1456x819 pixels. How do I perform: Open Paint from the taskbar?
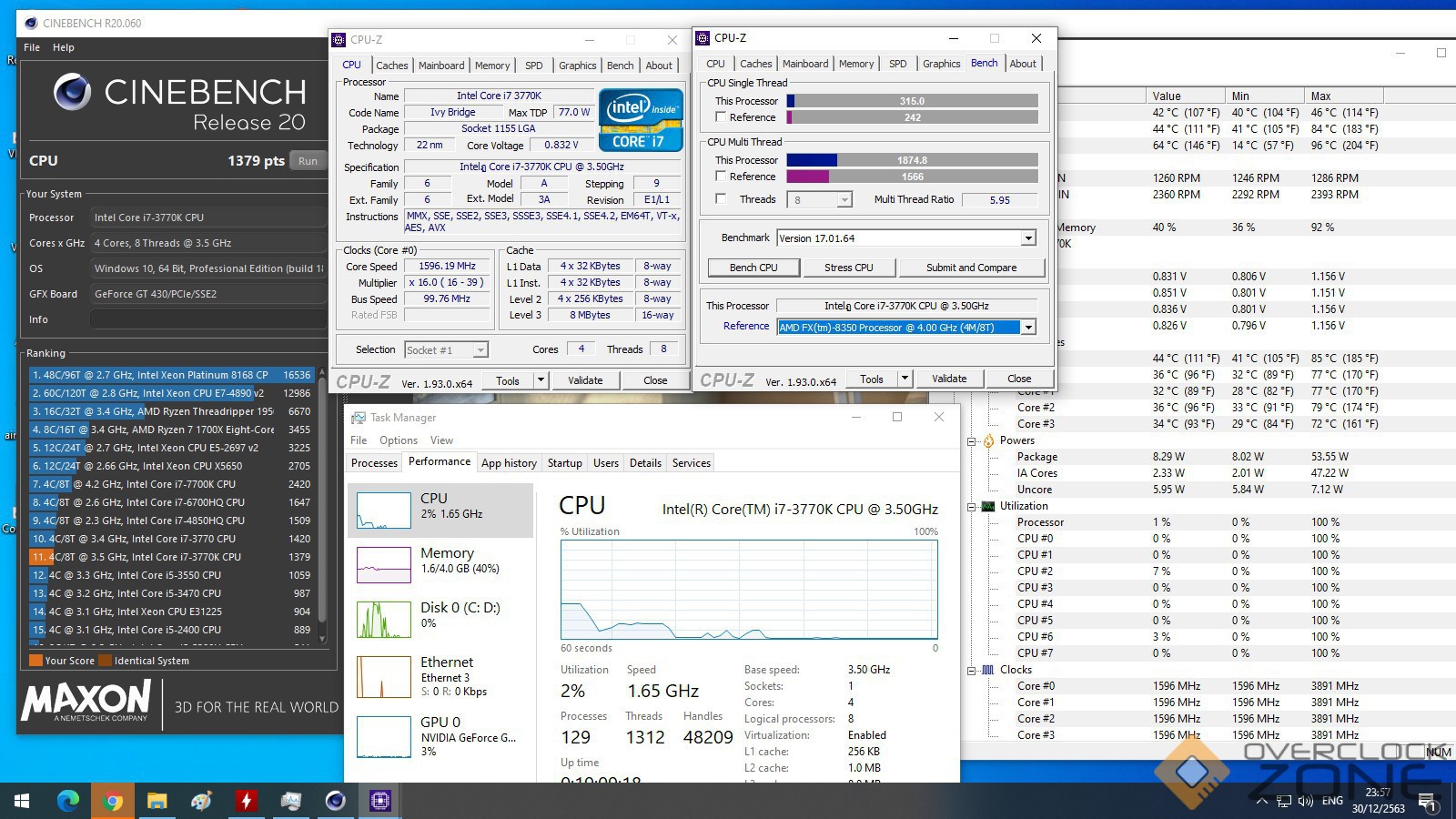click(x=201, y=801)
